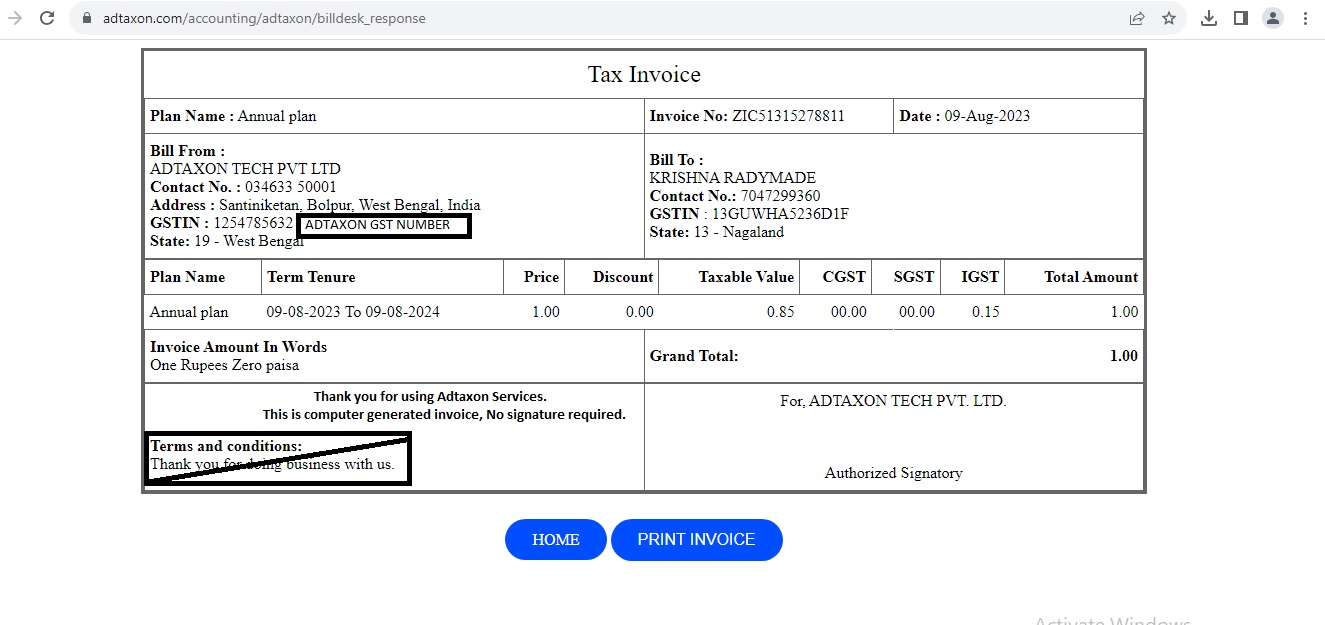Image resolution: width=1325 pixels, height=625 pixels.
Task: Open the Chrome profile avatar
Action: tap(1272, 18)
